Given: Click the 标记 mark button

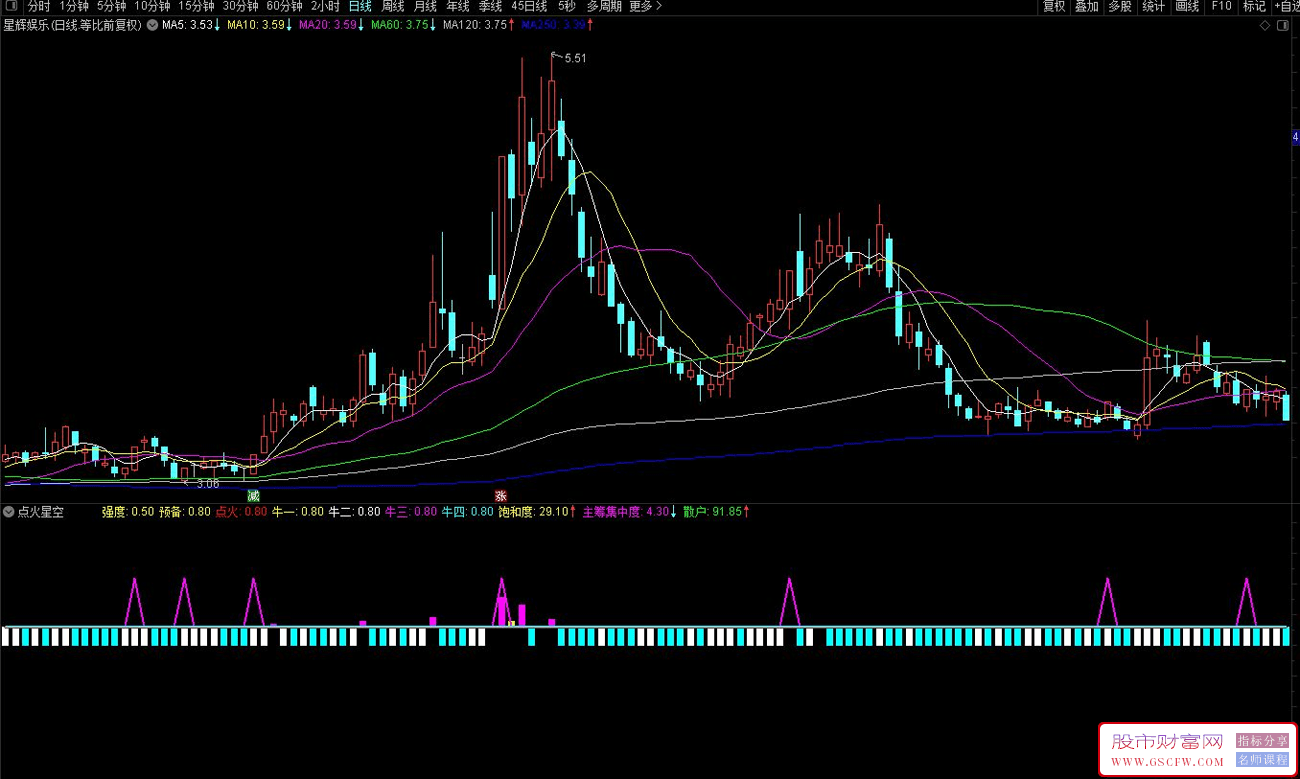Looking at the screenshot, I should pos(1254,6).
